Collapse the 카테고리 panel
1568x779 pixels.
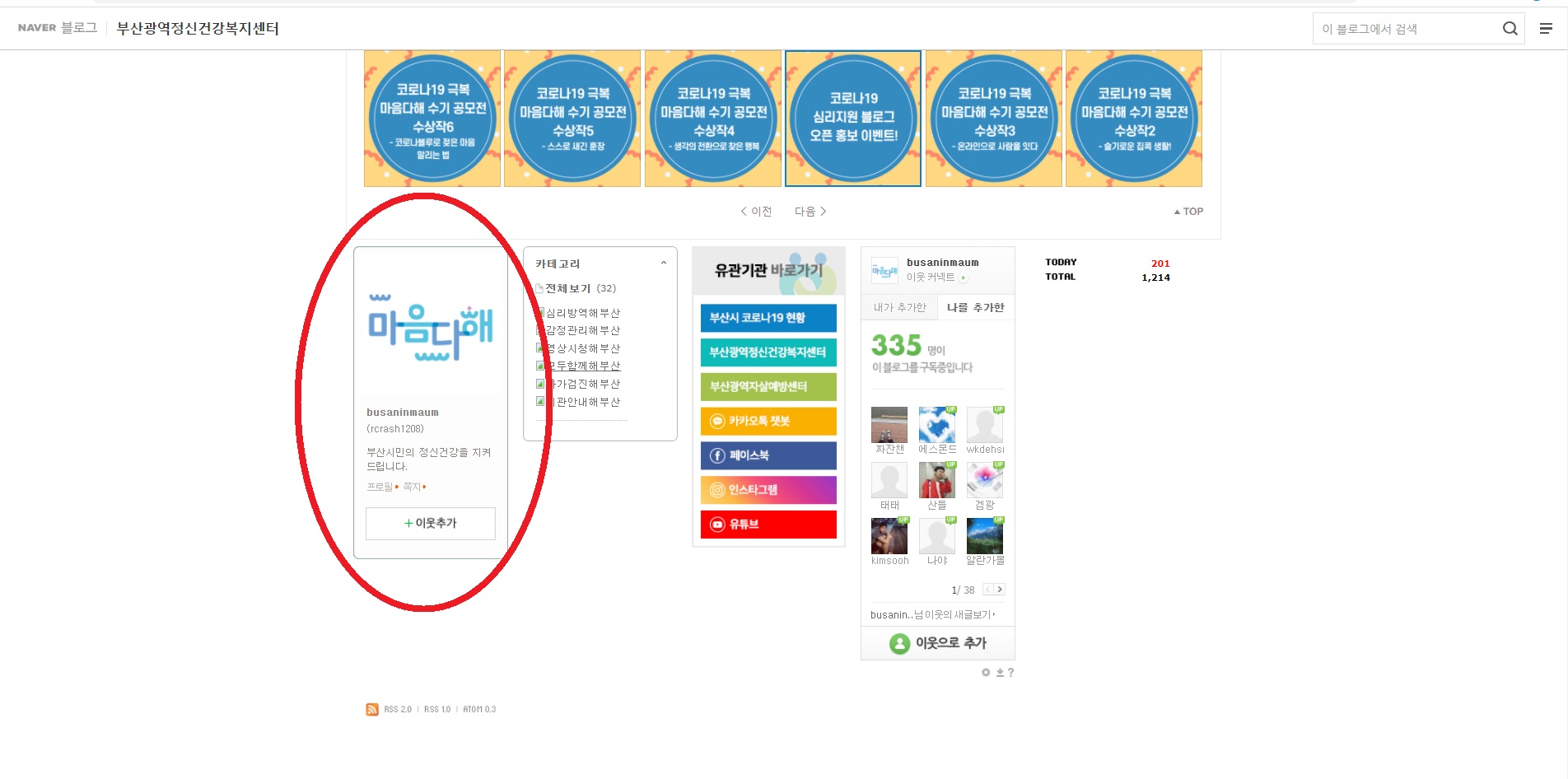tap(663, 264)
